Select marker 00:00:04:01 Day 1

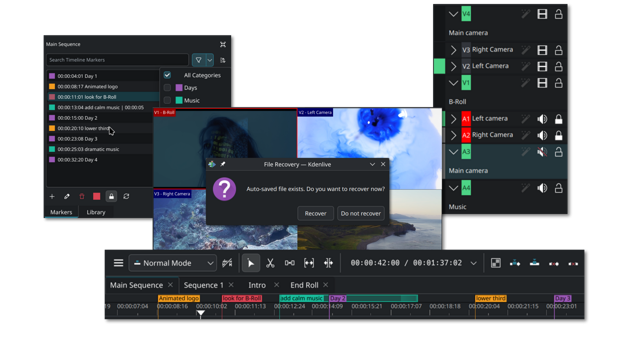[103, 76]
